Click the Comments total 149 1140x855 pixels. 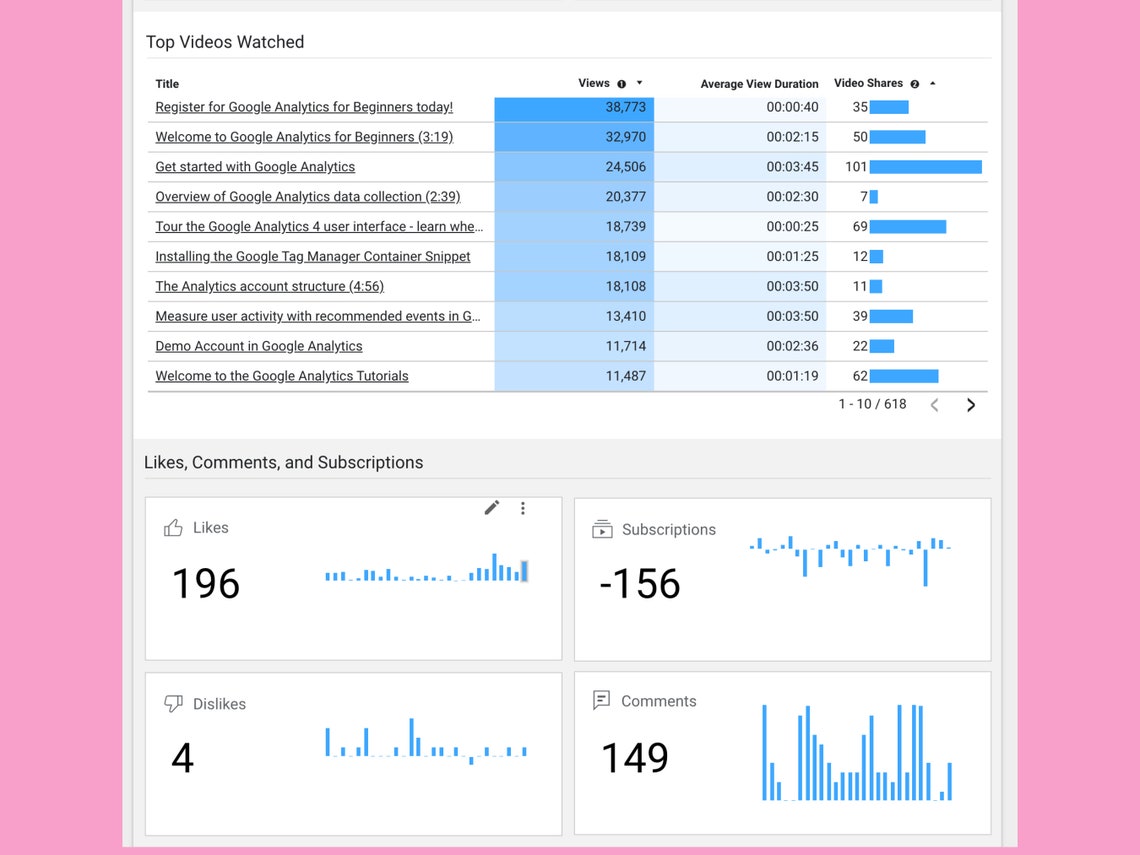pyautogui.click(x=635, y=758)
